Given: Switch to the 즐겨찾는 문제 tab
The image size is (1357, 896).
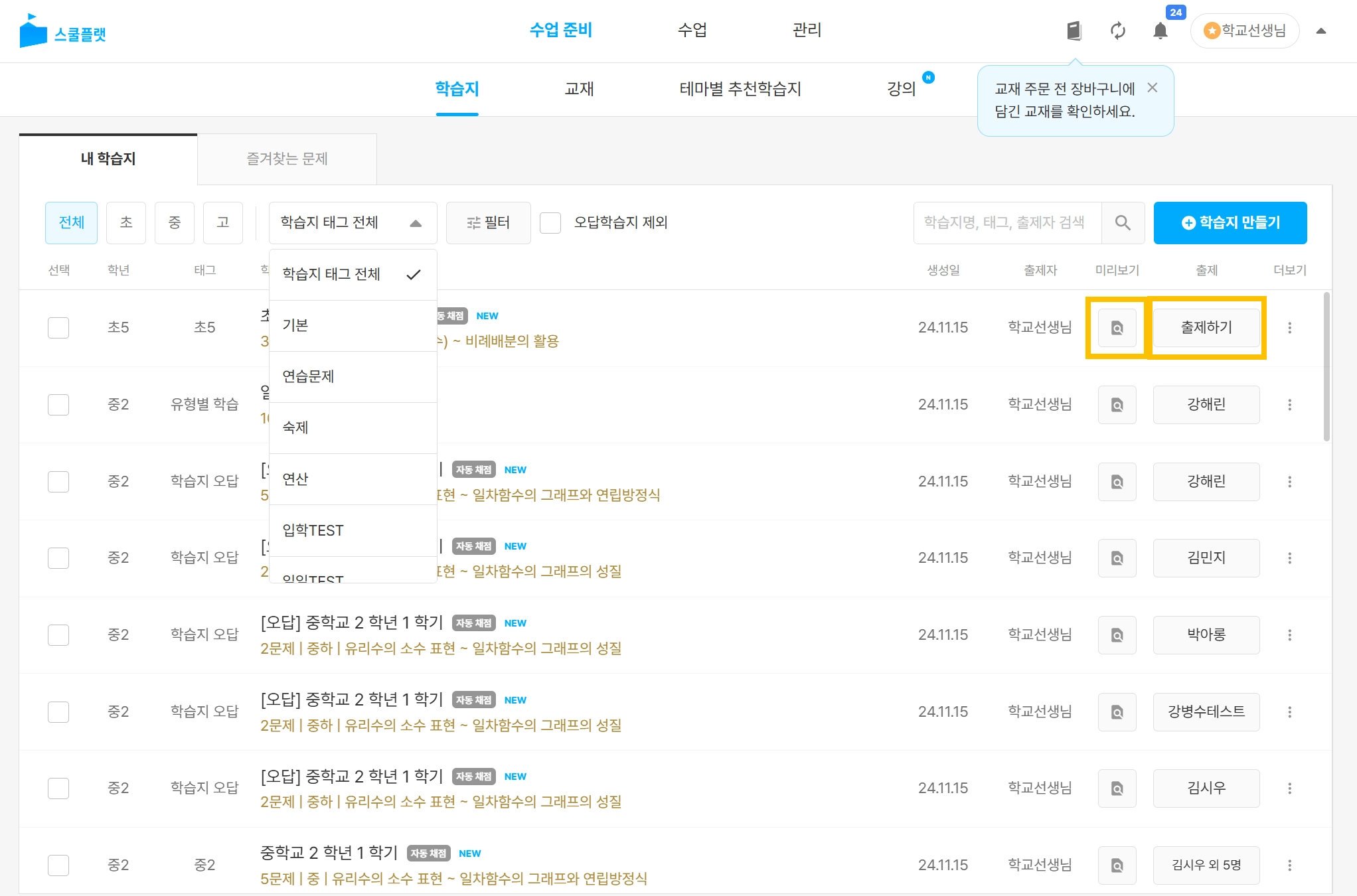Looking at the screenshot, I should (287, 159).
